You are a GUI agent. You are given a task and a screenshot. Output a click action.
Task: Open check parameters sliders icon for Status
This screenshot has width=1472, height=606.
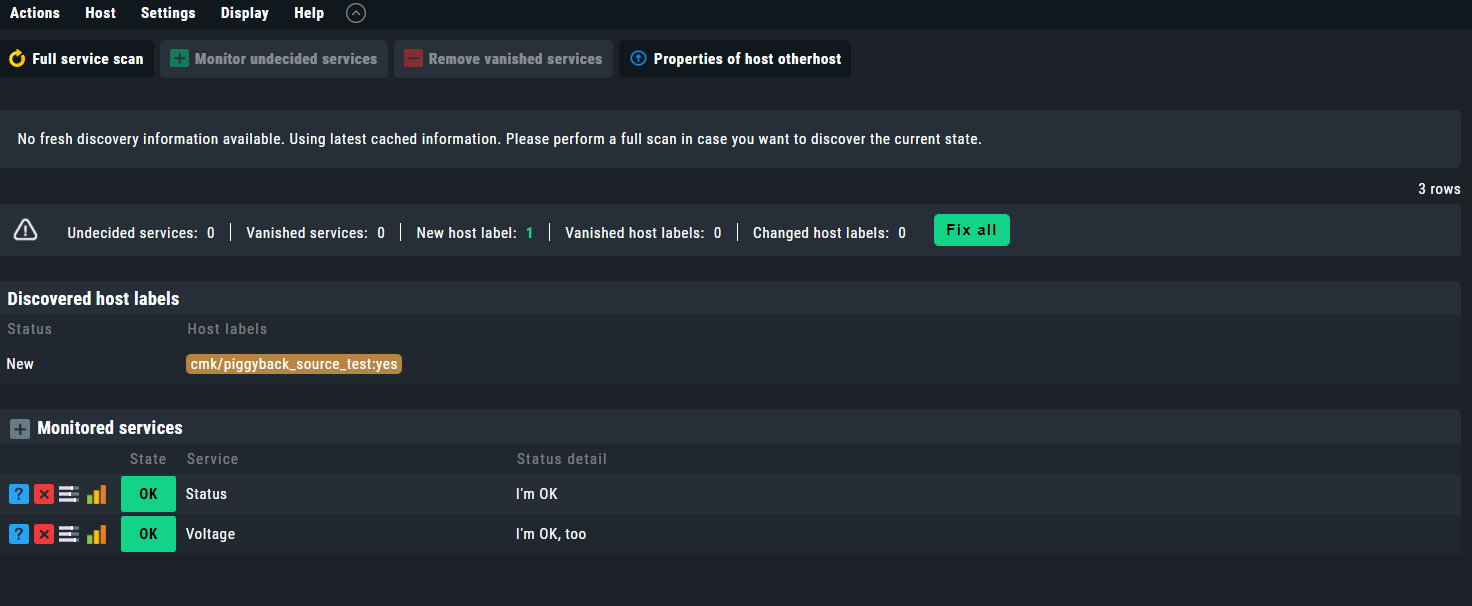click(69, 494)
